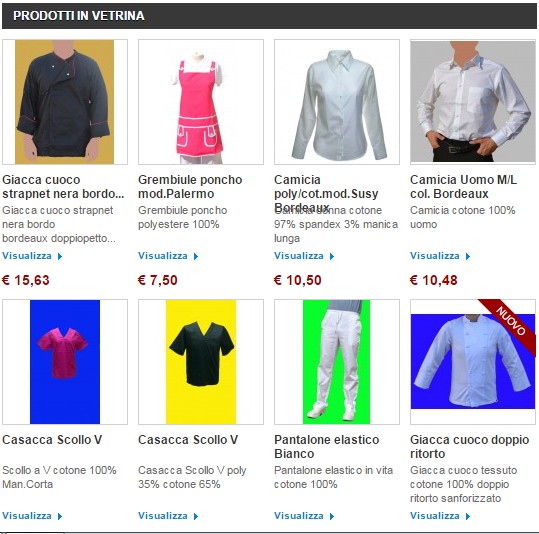The width and height of the screenshot is (539, 534).
Task: Click the Prodotti in Vetrina header
Action: (79, 15)
